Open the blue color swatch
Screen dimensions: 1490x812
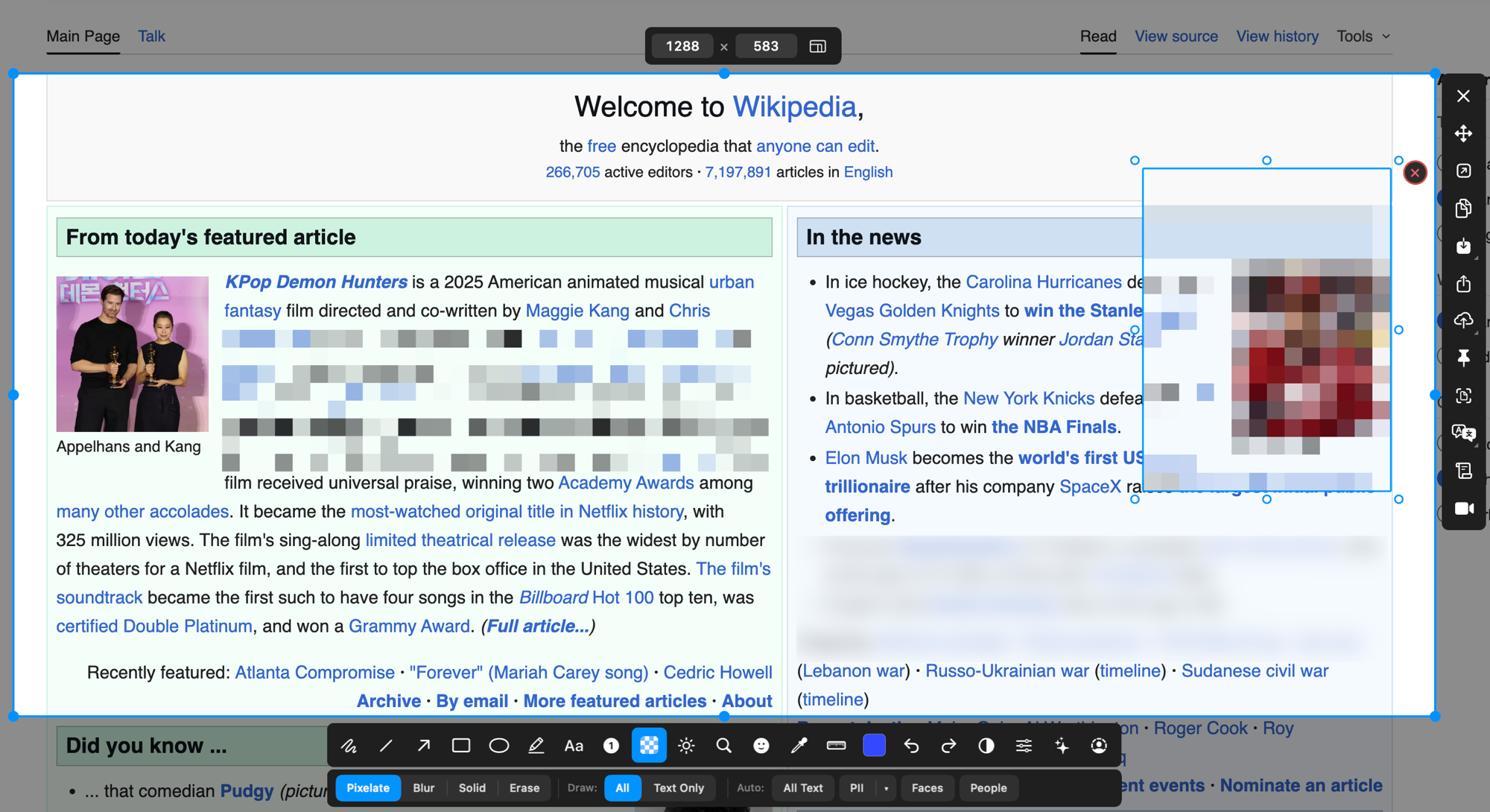(x=874, y=746)
